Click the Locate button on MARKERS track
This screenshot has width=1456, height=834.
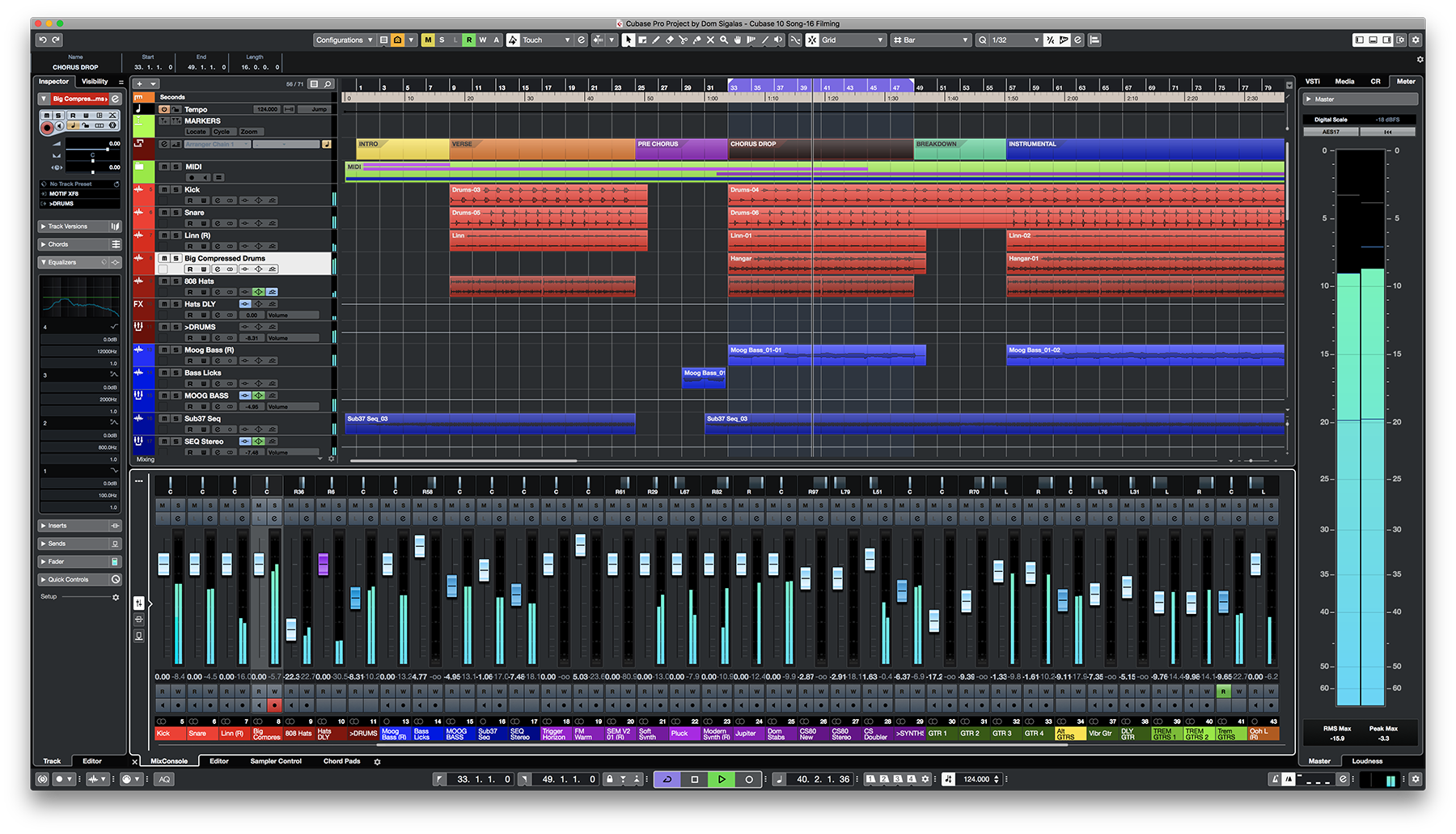click(197, 132)
